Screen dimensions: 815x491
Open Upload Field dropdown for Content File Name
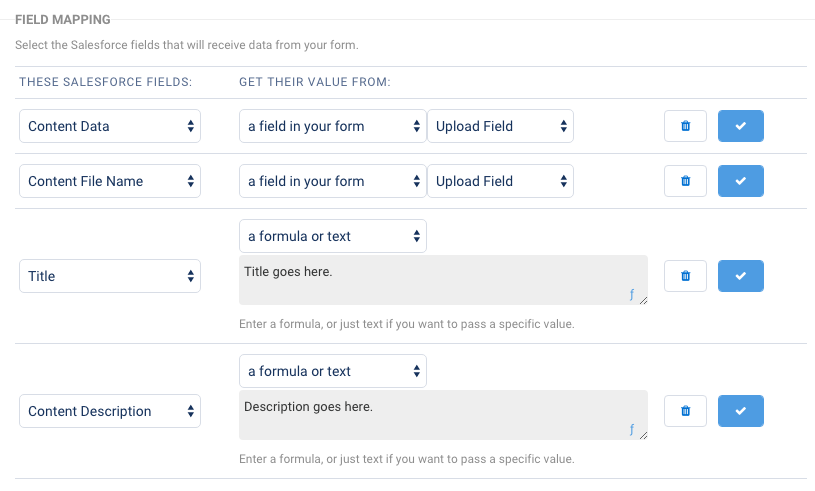point(500,181)
